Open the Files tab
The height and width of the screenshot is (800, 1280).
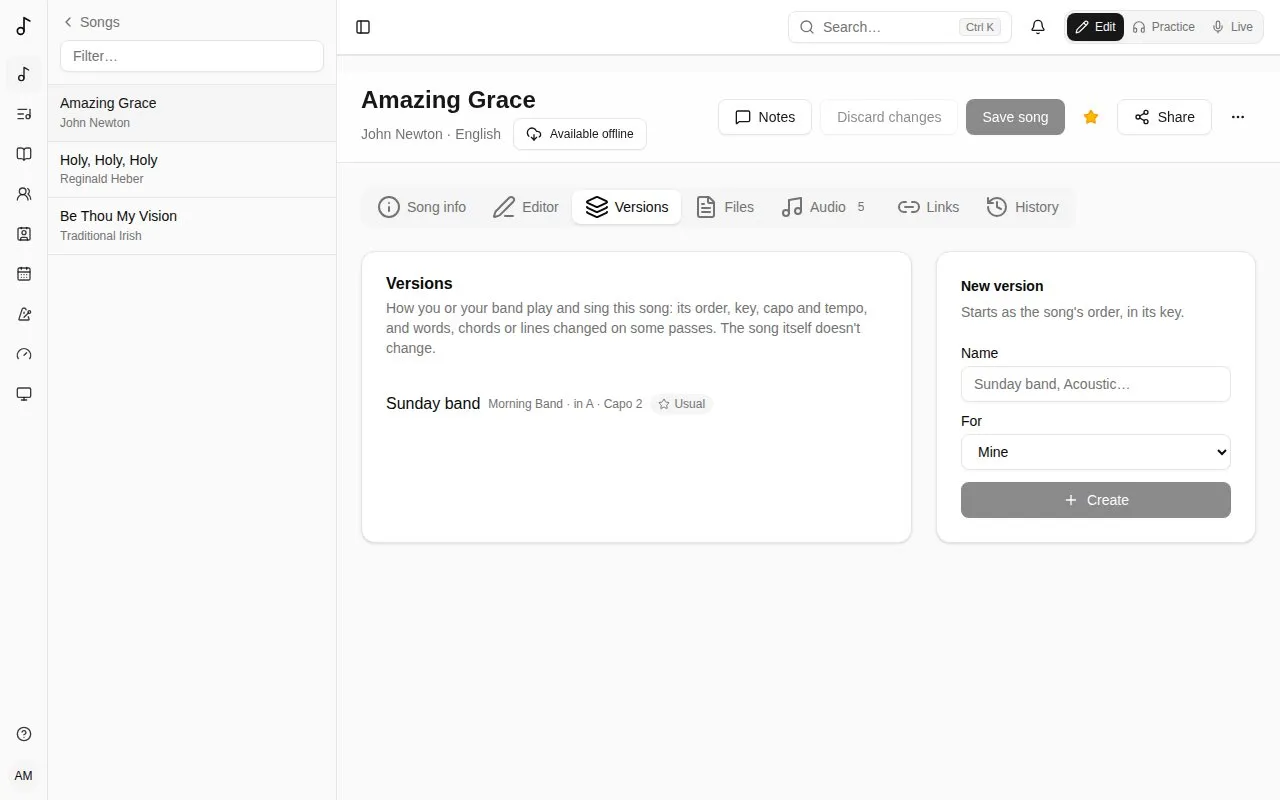(x=725, y=207)
